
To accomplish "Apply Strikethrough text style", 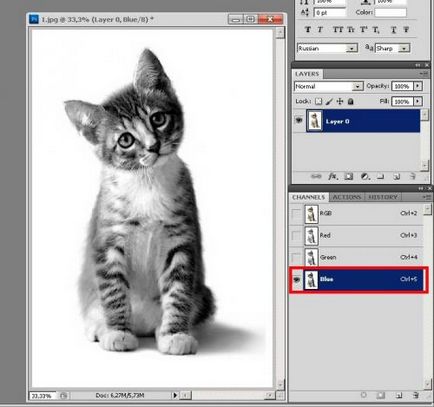I will point(406,30).
